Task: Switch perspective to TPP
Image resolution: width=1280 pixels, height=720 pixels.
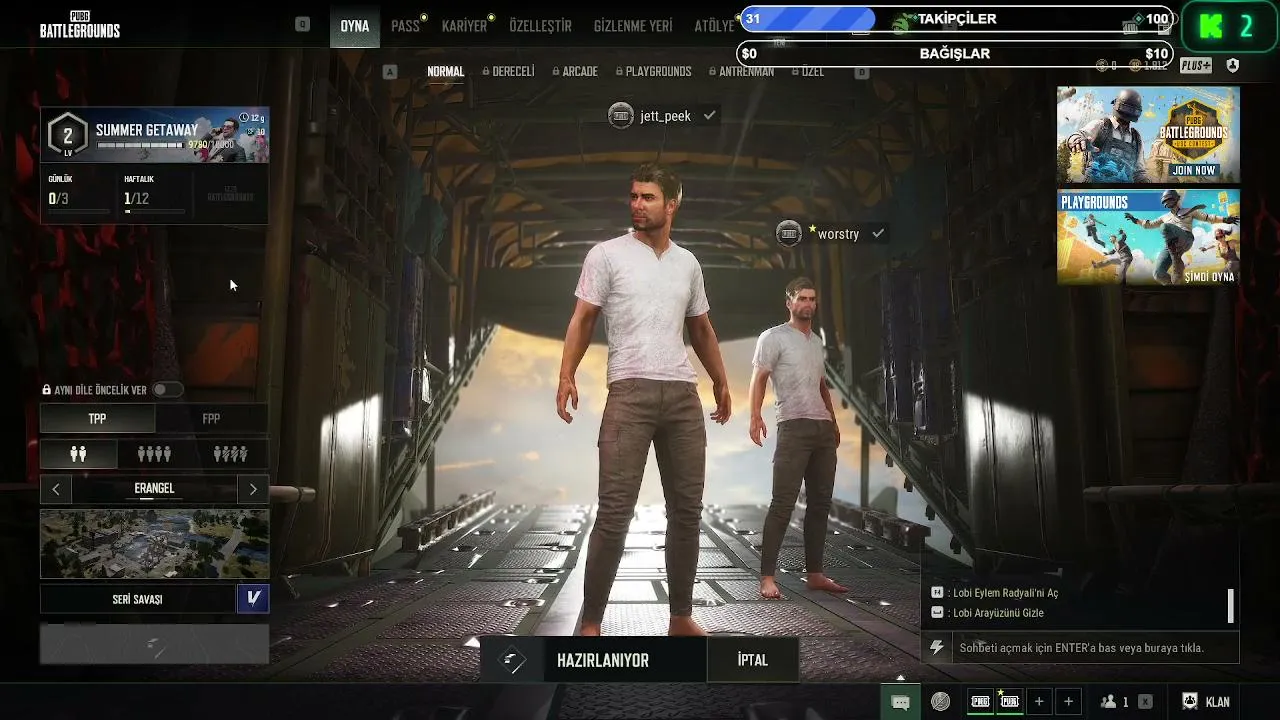Action: click(97, 419)
